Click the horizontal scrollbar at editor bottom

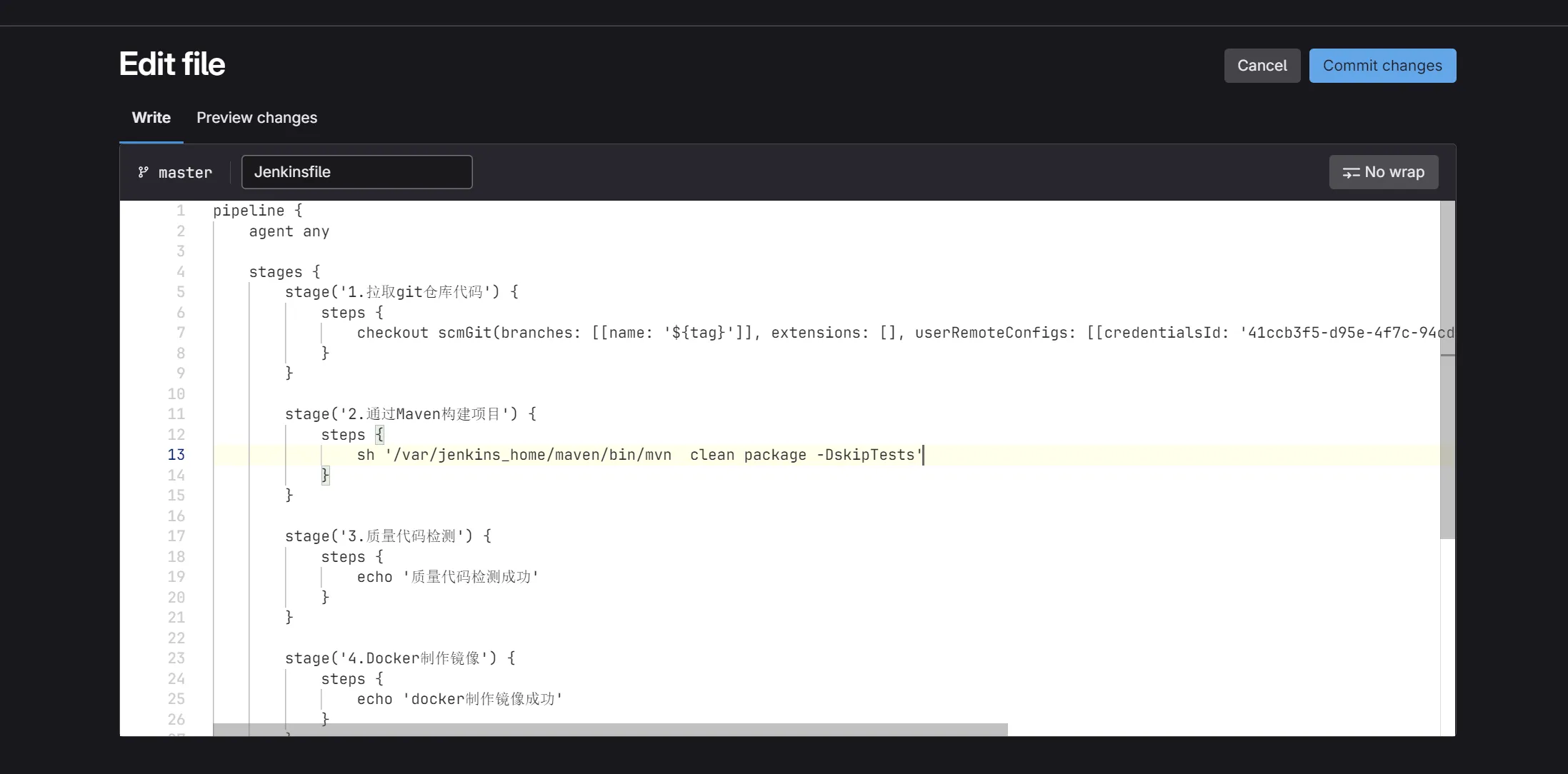click(610, 729)
